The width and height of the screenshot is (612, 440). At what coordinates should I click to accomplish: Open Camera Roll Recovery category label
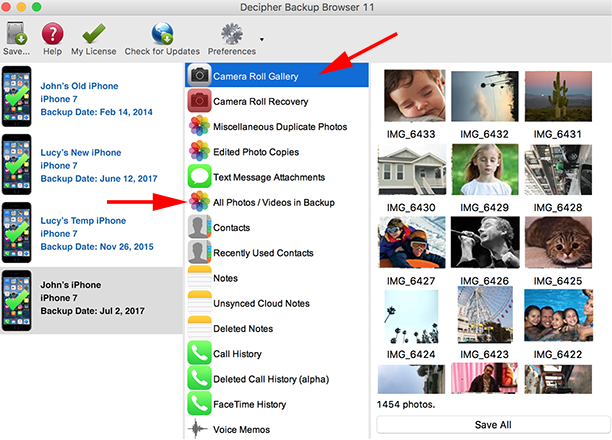point(260,102)
